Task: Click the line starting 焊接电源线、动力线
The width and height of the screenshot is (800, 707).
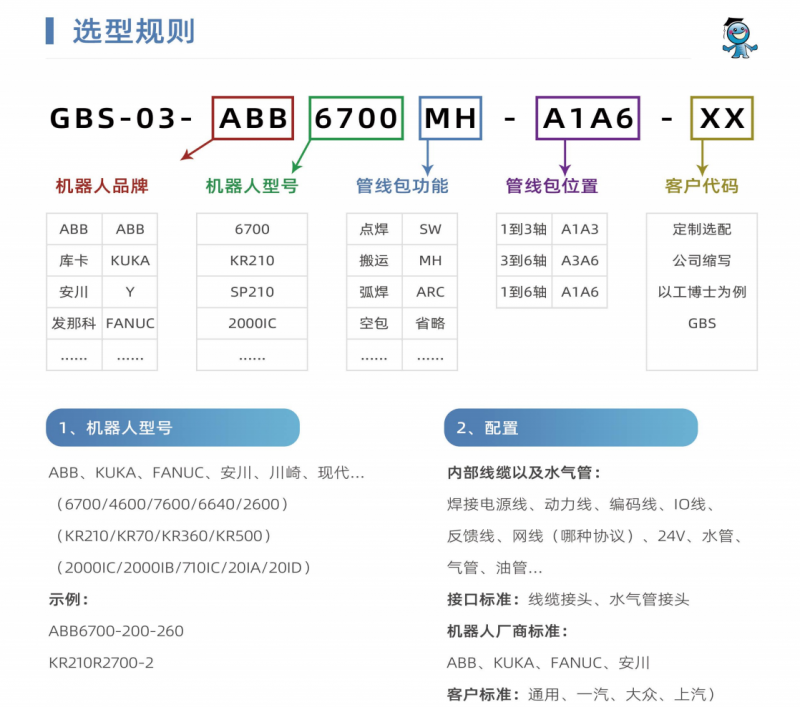Action: pos(580,504)
